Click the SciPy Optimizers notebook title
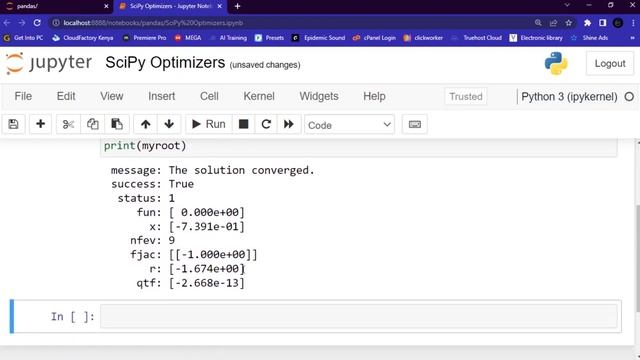Image resolution: width=640 pixels, height=360 pixels. (x=165, y=63)
